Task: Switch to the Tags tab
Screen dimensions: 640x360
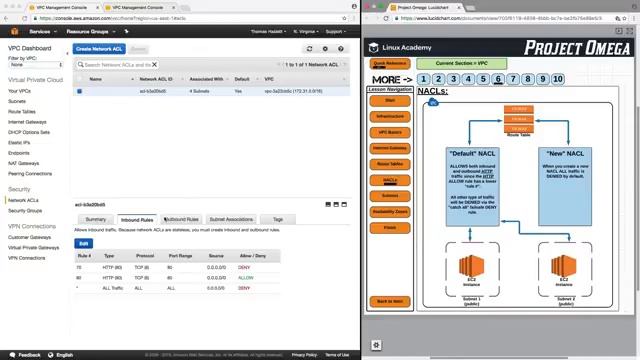Action: coord(278,220)
